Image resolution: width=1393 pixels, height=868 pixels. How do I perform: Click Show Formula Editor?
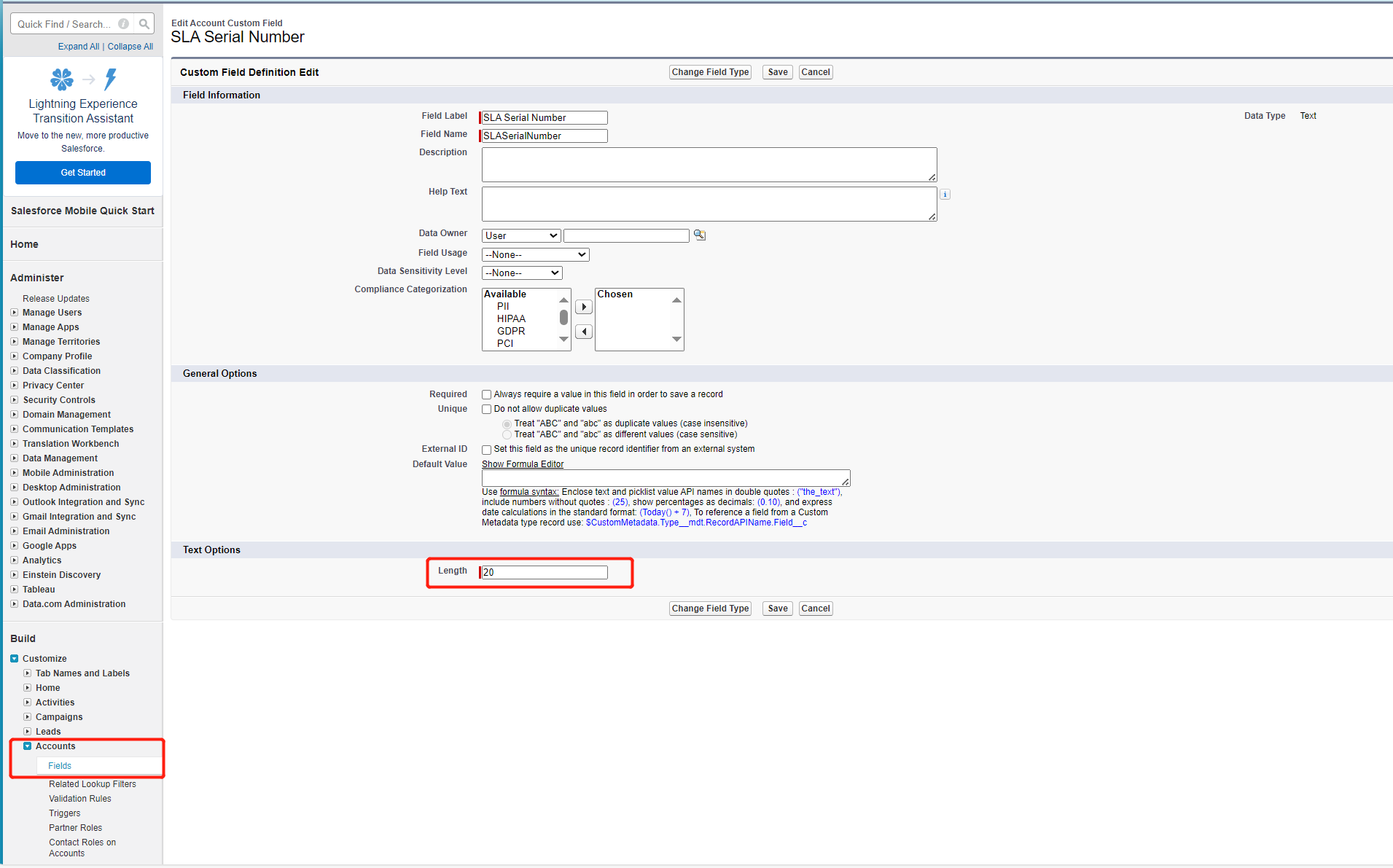pos(522,464)
